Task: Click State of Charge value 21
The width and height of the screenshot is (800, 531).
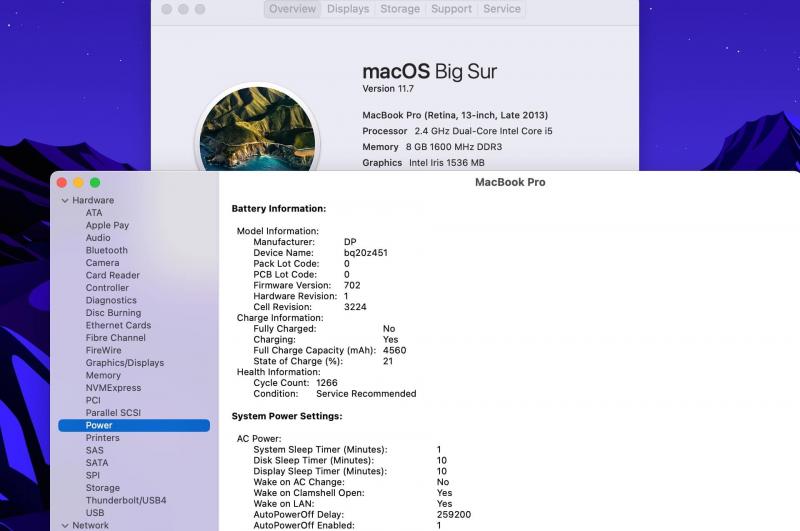Action: [388, 361]
